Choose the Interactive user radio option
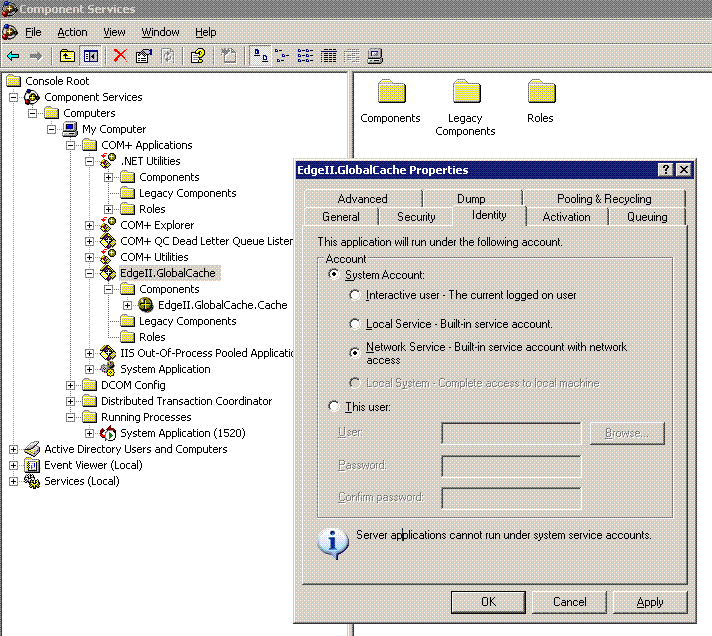The image size is (712, 636). coord(355,295)
